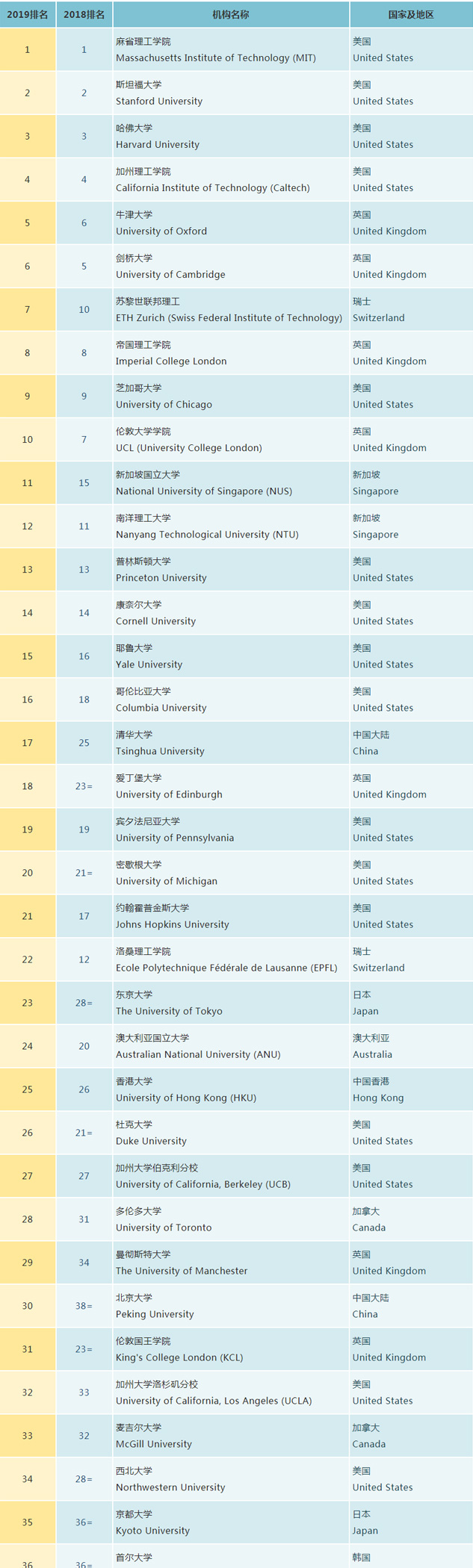Click McGill University text
473x1568 pixels.
pyautogui.click(x=154, y=1444)
